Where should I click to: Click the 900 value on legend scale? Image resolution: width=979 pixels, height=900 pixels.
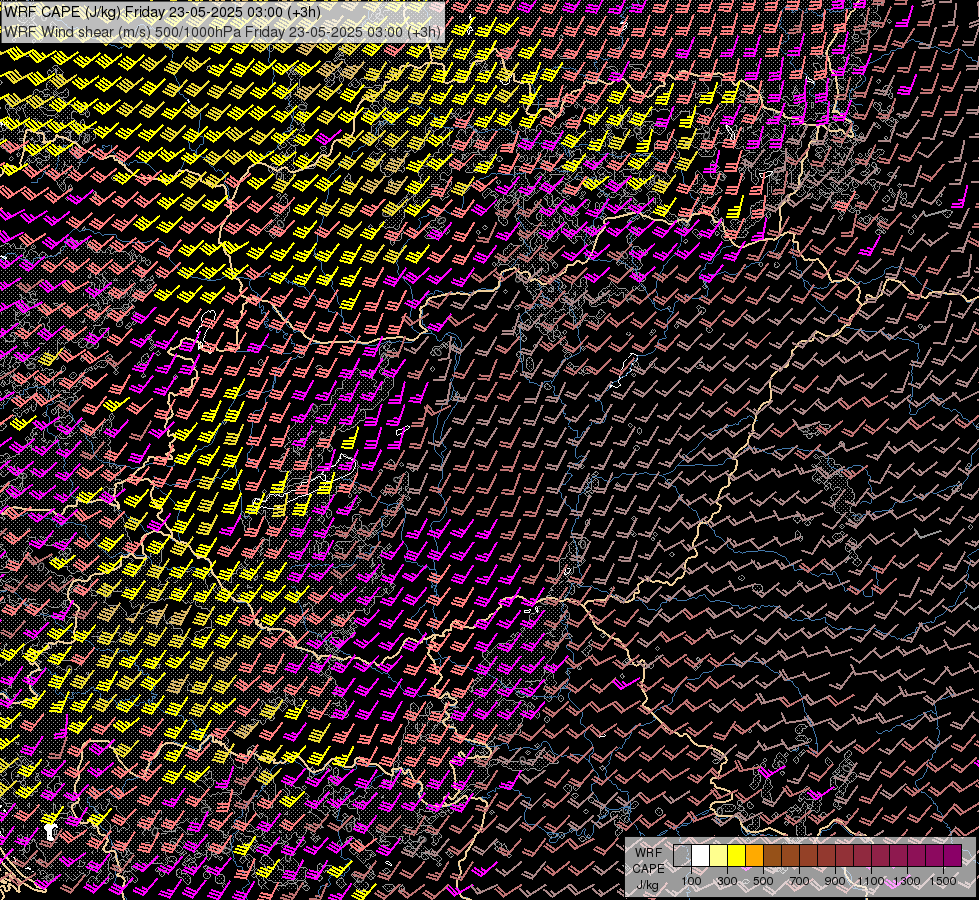click(x=835, y=881)
